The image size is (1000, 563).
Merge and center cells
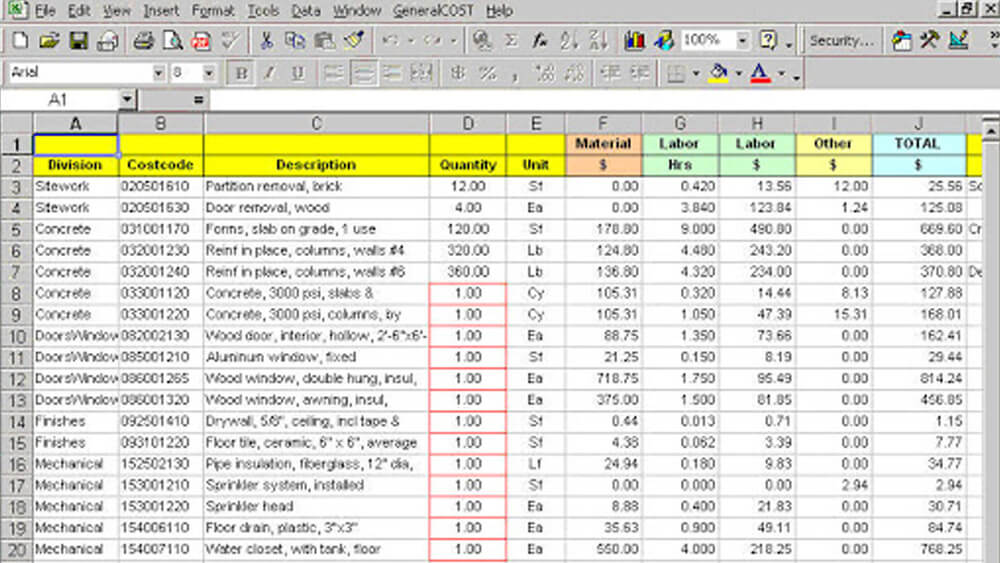(421, 73)
